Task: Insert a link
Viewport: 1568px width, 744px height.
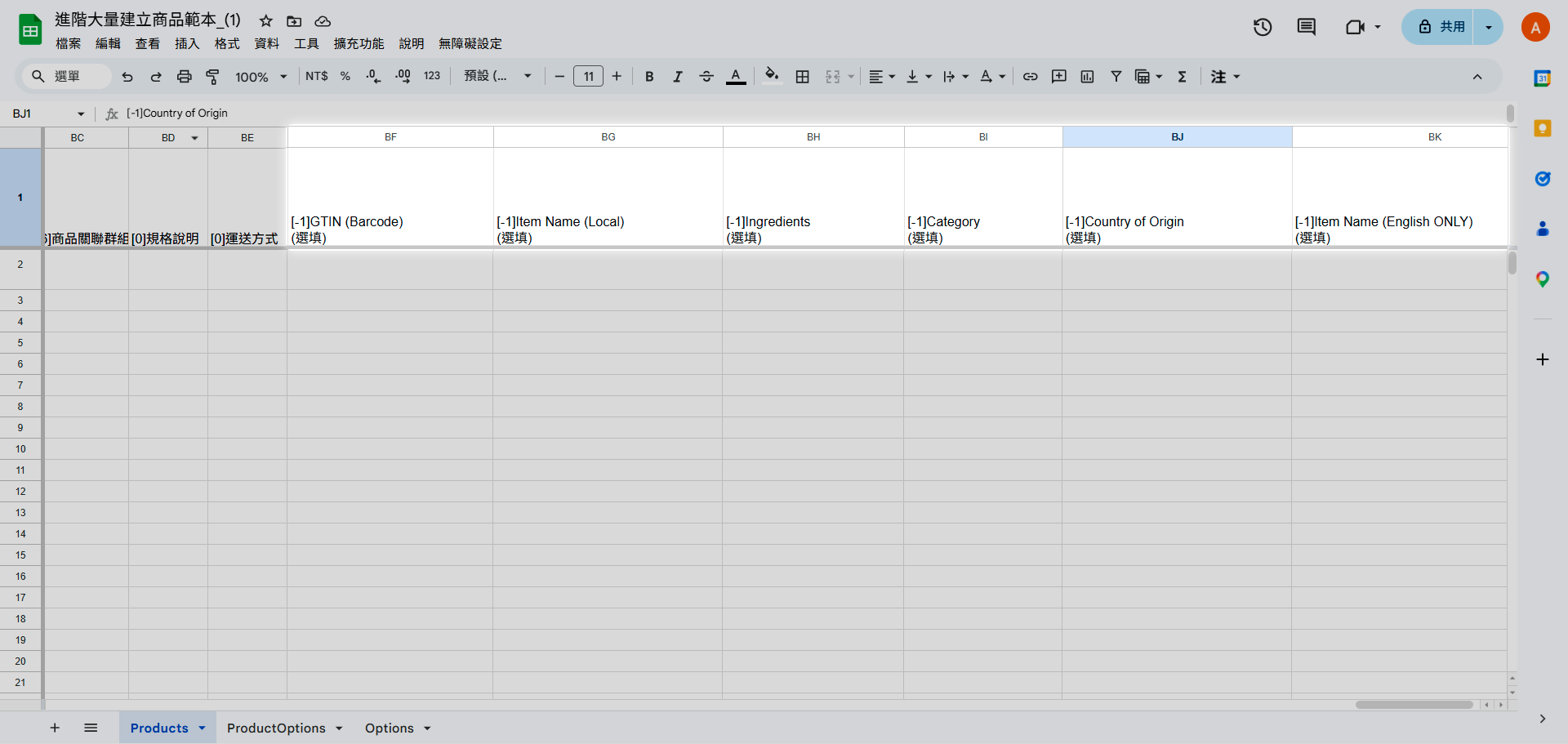Action: click(x=1031, y=77)
